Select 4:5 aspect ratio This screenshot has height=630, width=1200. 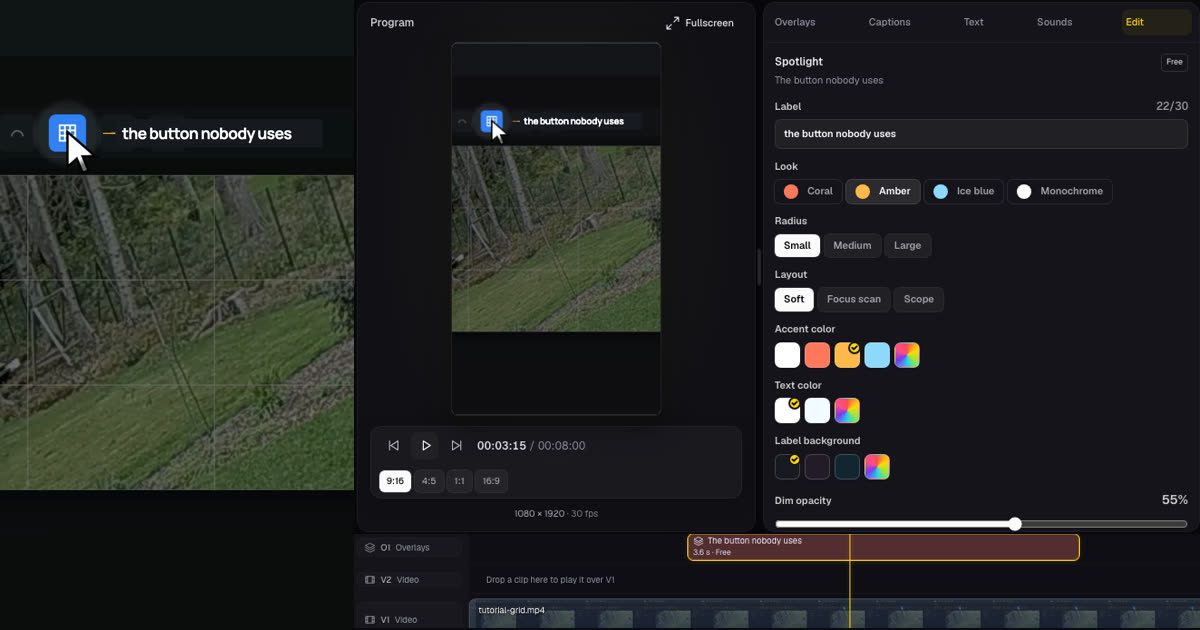429,481
